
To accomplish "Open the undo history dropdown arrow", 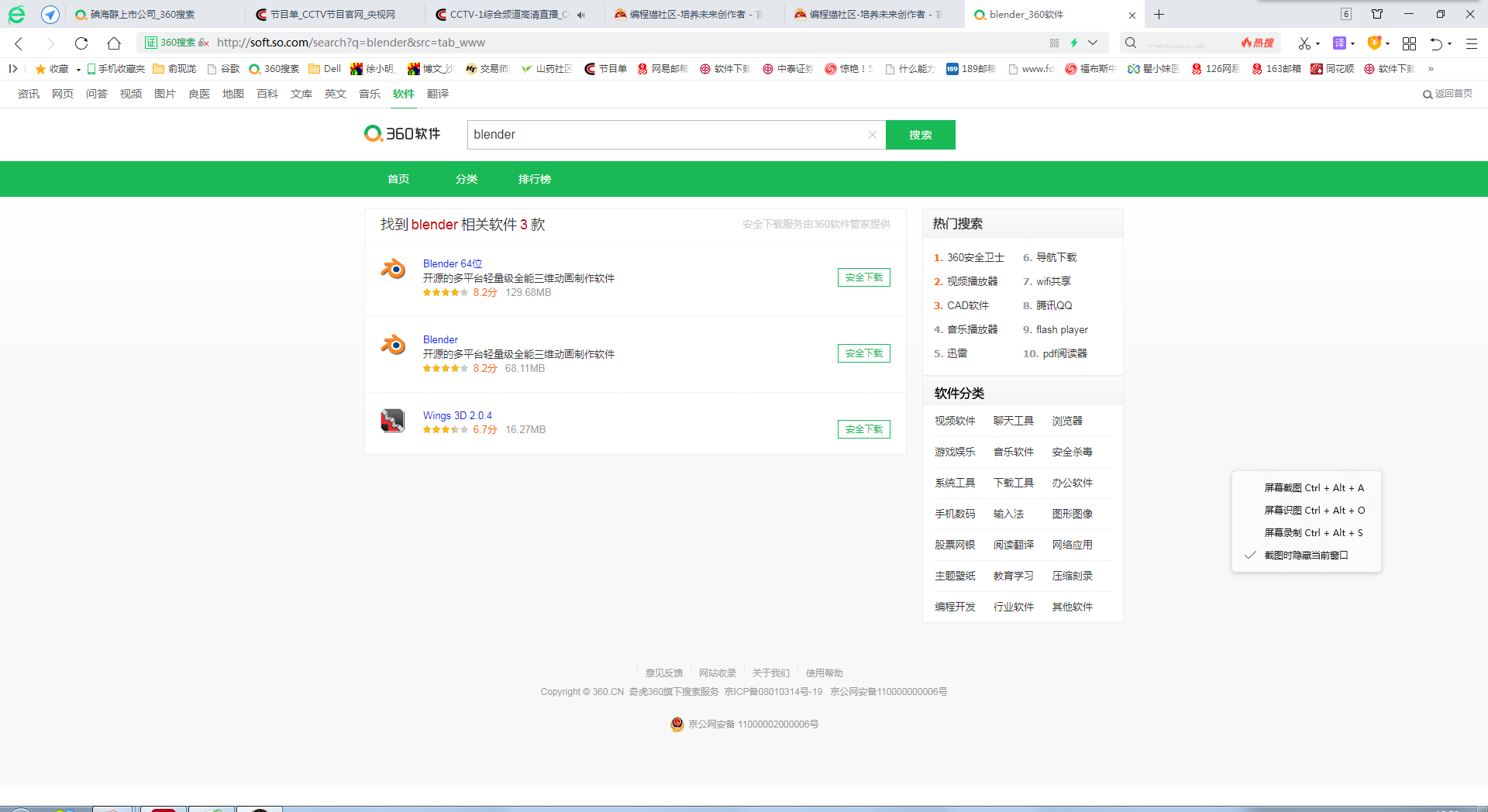I will tap(1449, 44).
